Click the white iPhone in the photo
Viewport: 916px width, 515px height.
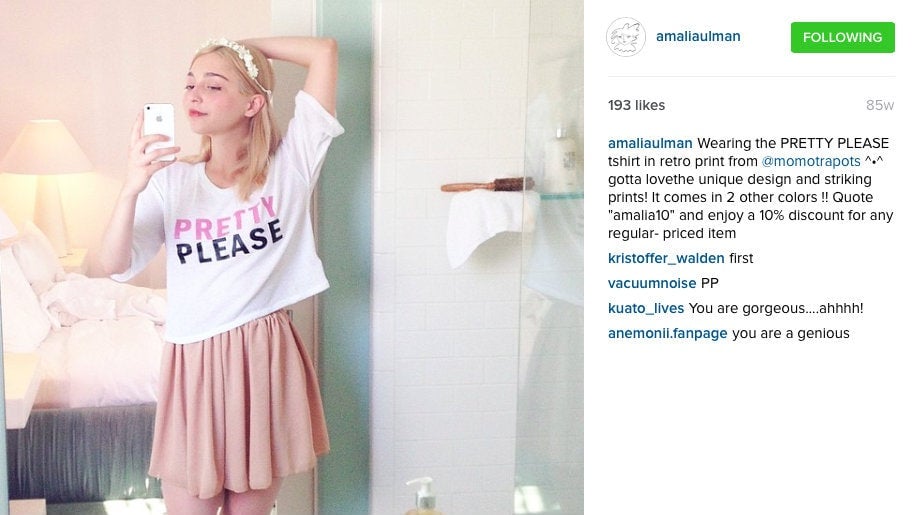[x=159, y=132]
